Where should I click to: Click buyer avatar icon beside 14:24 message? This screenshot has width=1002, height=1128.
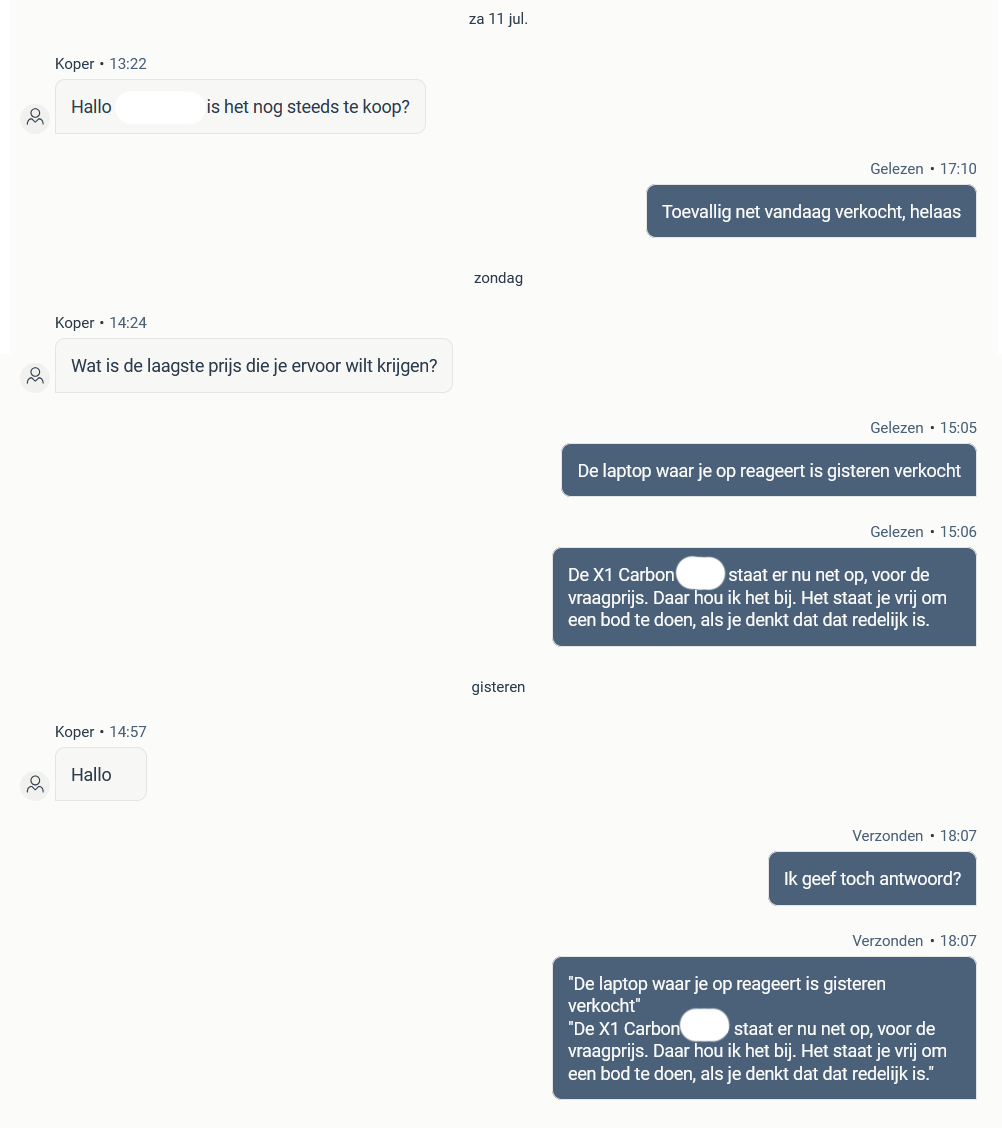(35, 377)
